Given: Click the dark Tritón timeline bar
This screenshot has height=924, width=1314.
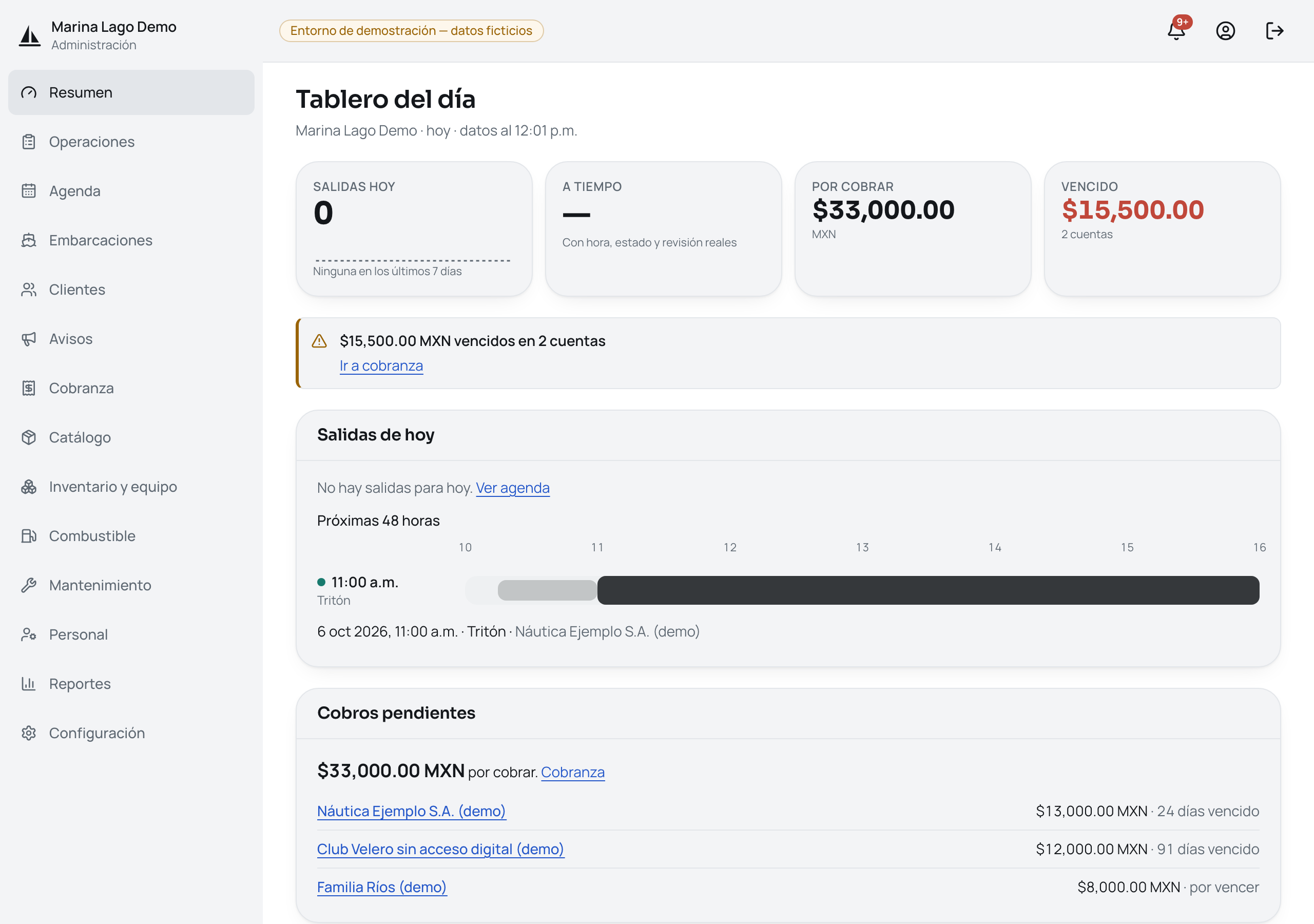Looking at the screenshot, I should (x=927, y=590).
